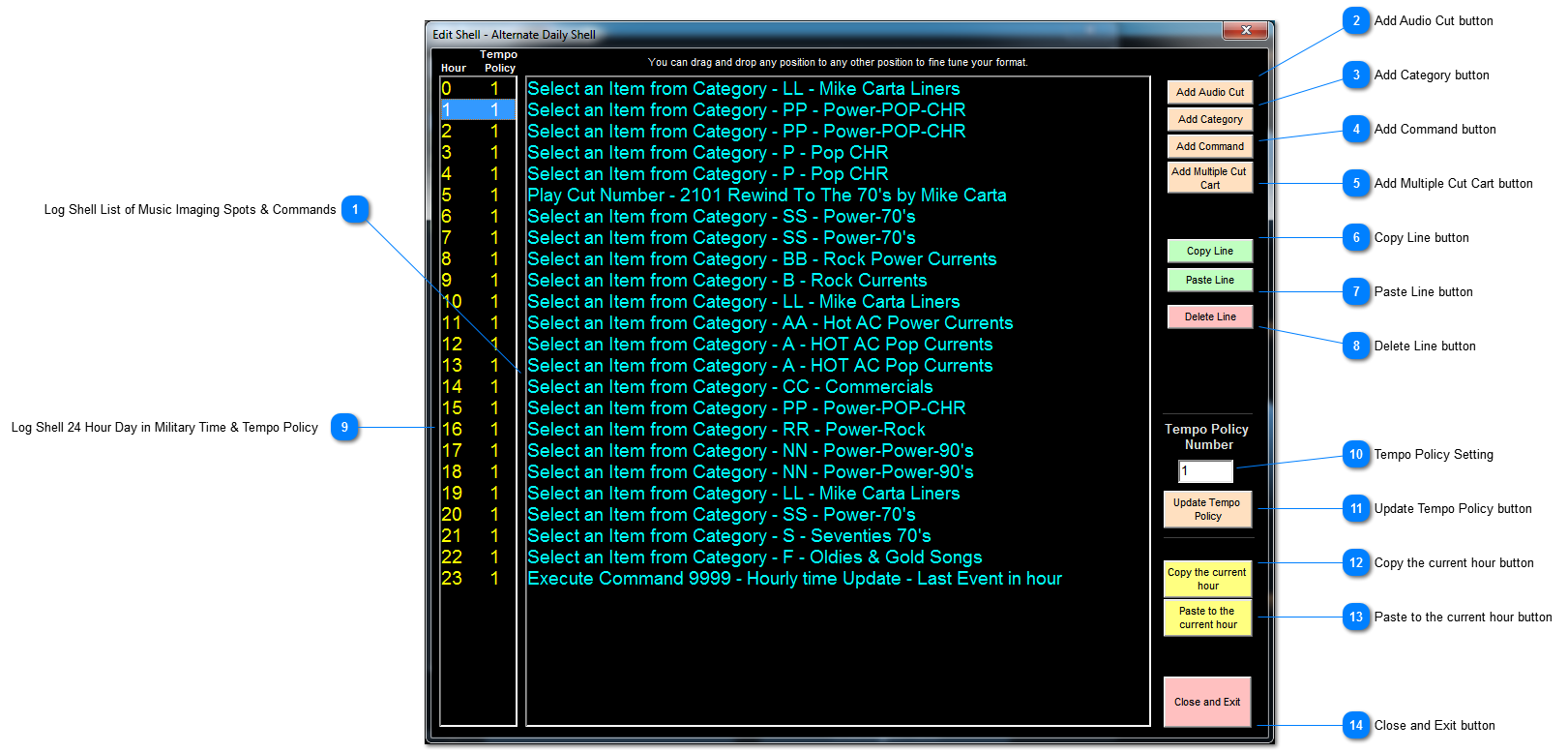1568x753 pixels.
Task: Click the Add Audio Cut button
Action: [1210, 92]
